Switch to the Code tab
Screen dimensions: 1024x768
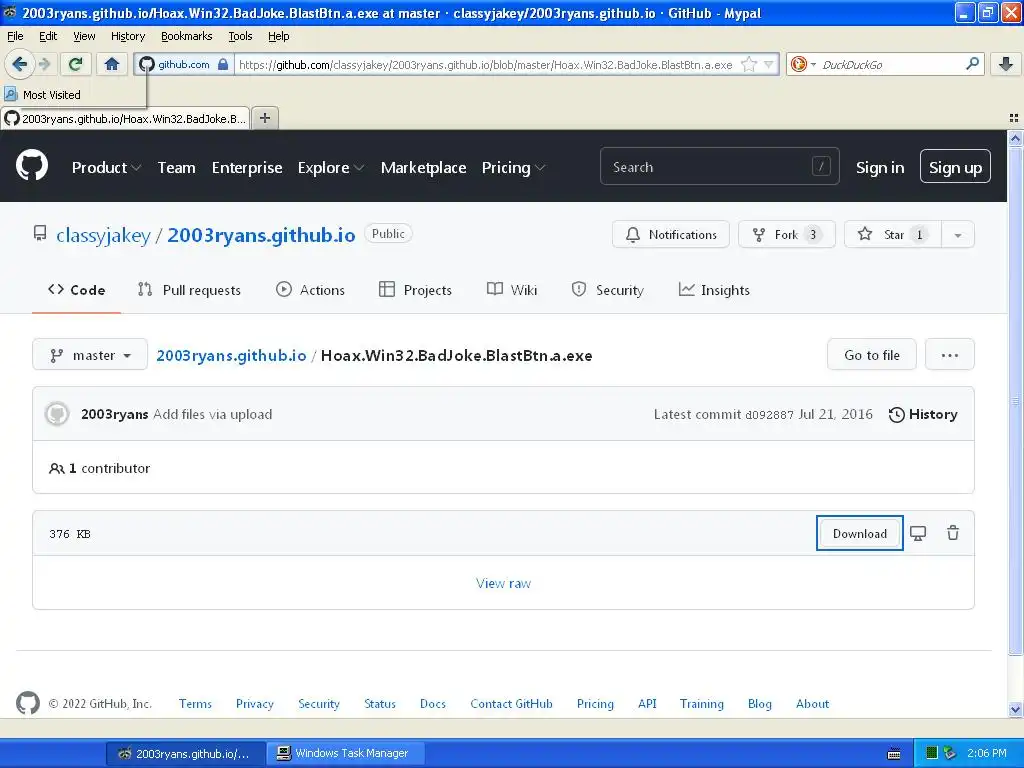(76, 290)
